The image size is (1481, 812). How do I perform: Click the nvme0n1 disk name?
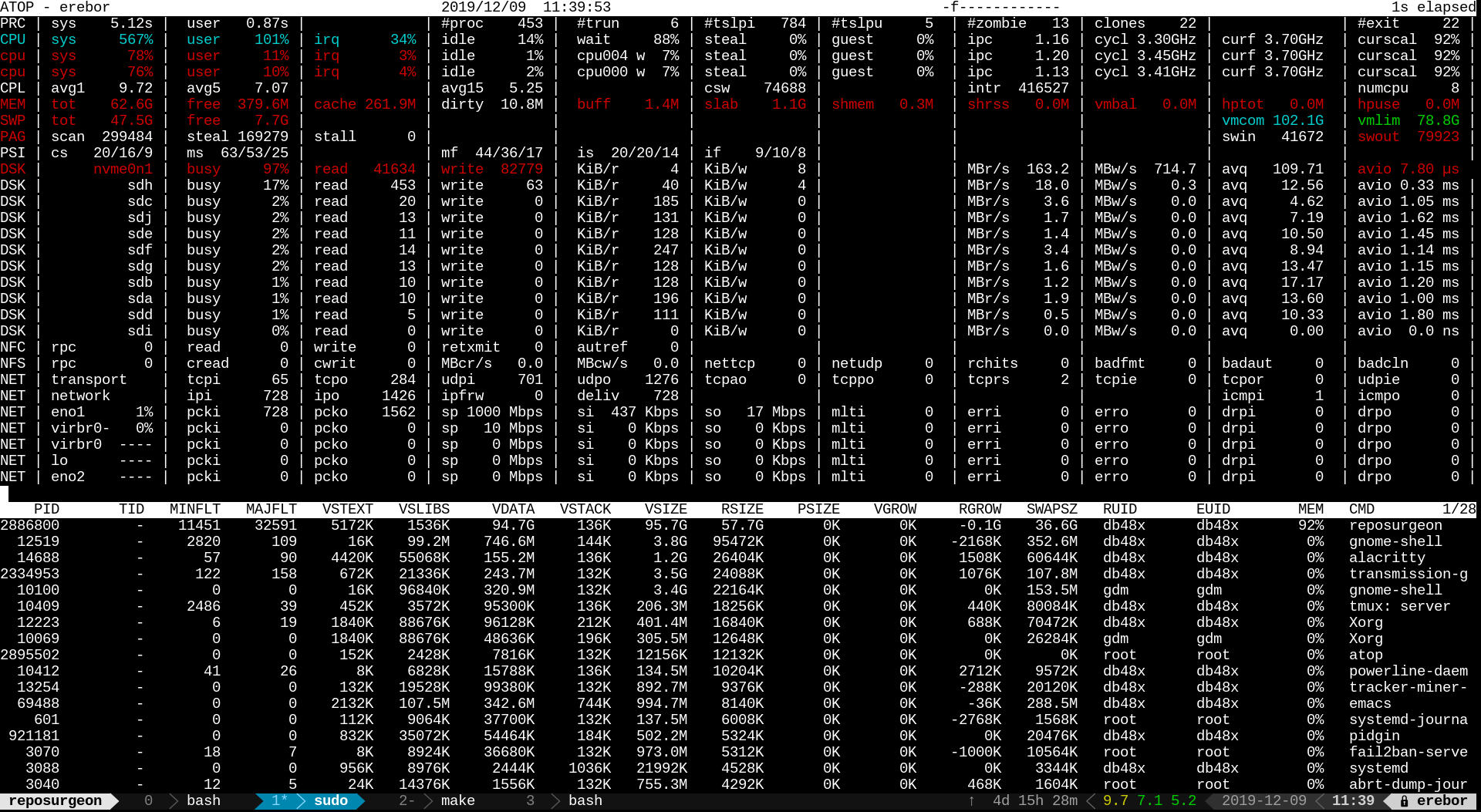pos(123,170)
